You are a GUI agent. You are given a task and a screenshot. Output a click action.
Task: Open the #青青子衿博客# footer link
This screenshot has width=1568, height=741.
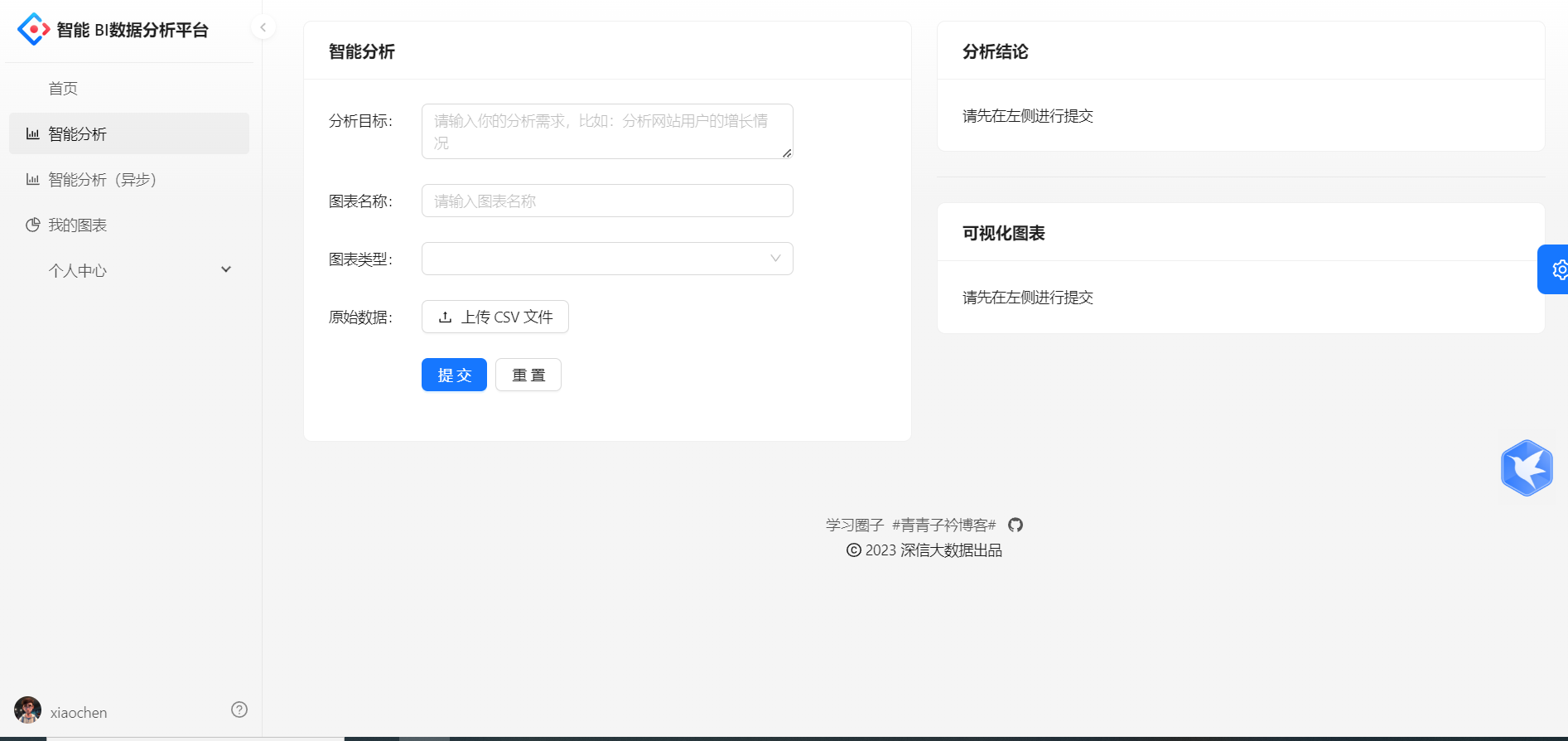943,525
